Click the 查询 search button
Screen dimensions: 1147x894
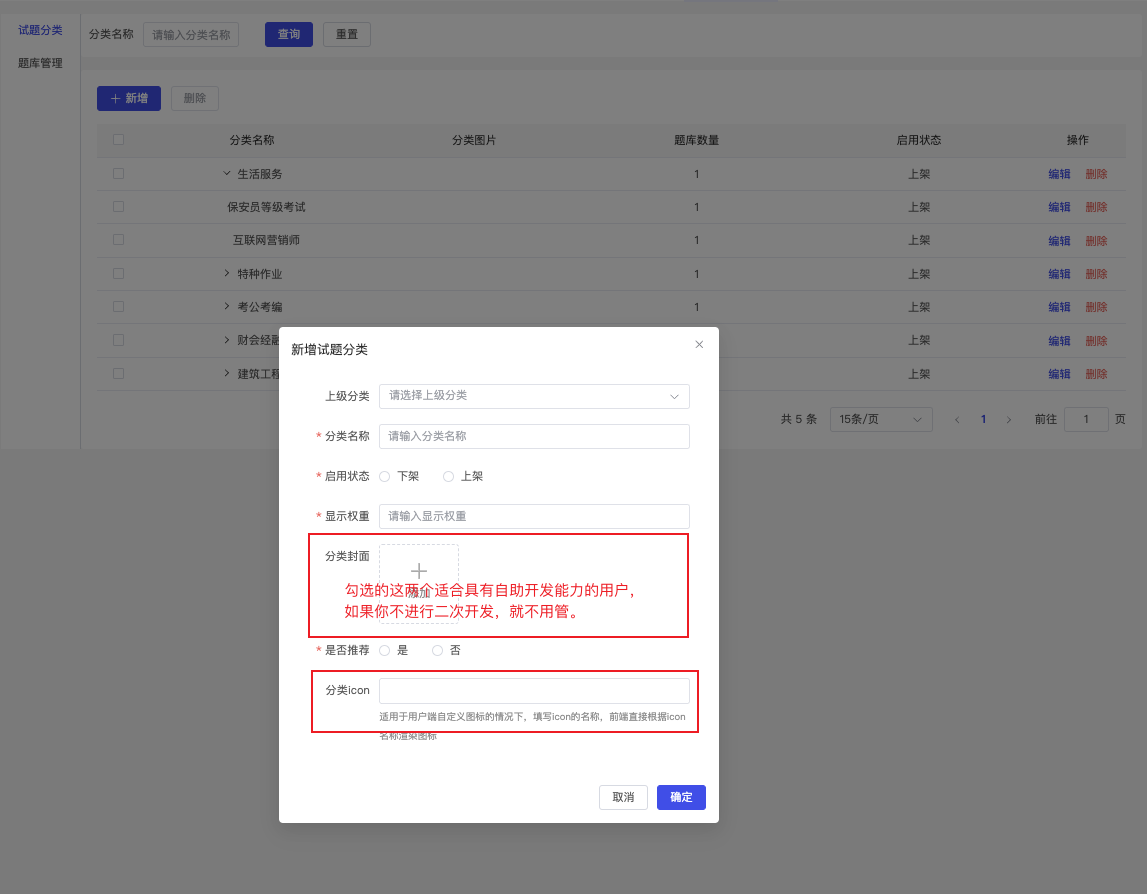288,33
